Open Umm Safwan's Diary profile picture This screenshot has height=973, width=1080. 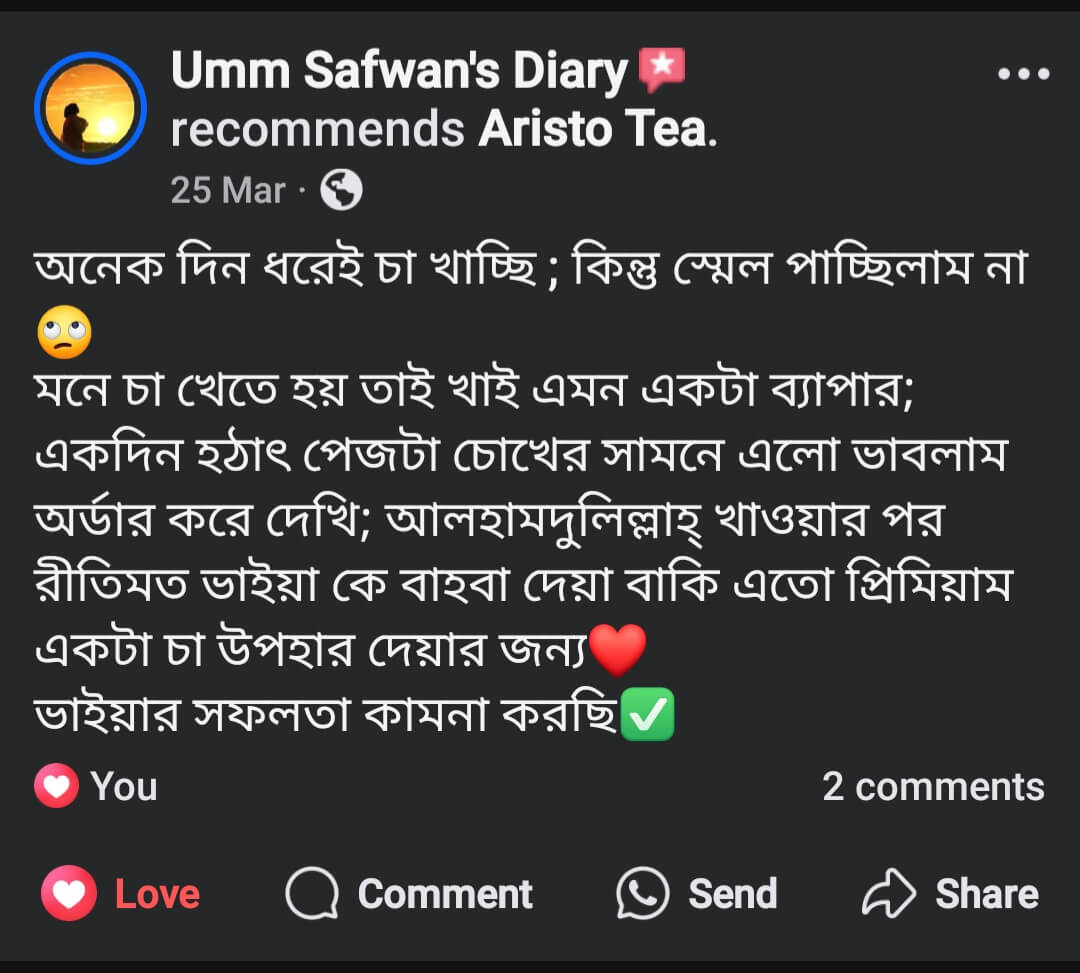click(90, 108)
